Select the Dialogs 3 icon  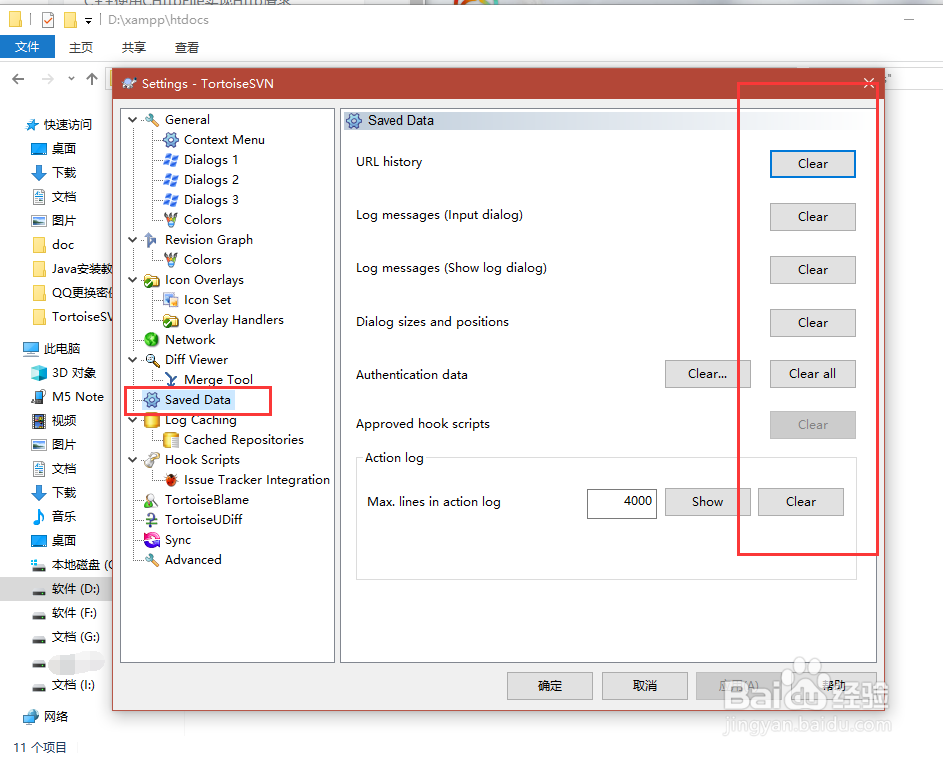coord(171,200)
